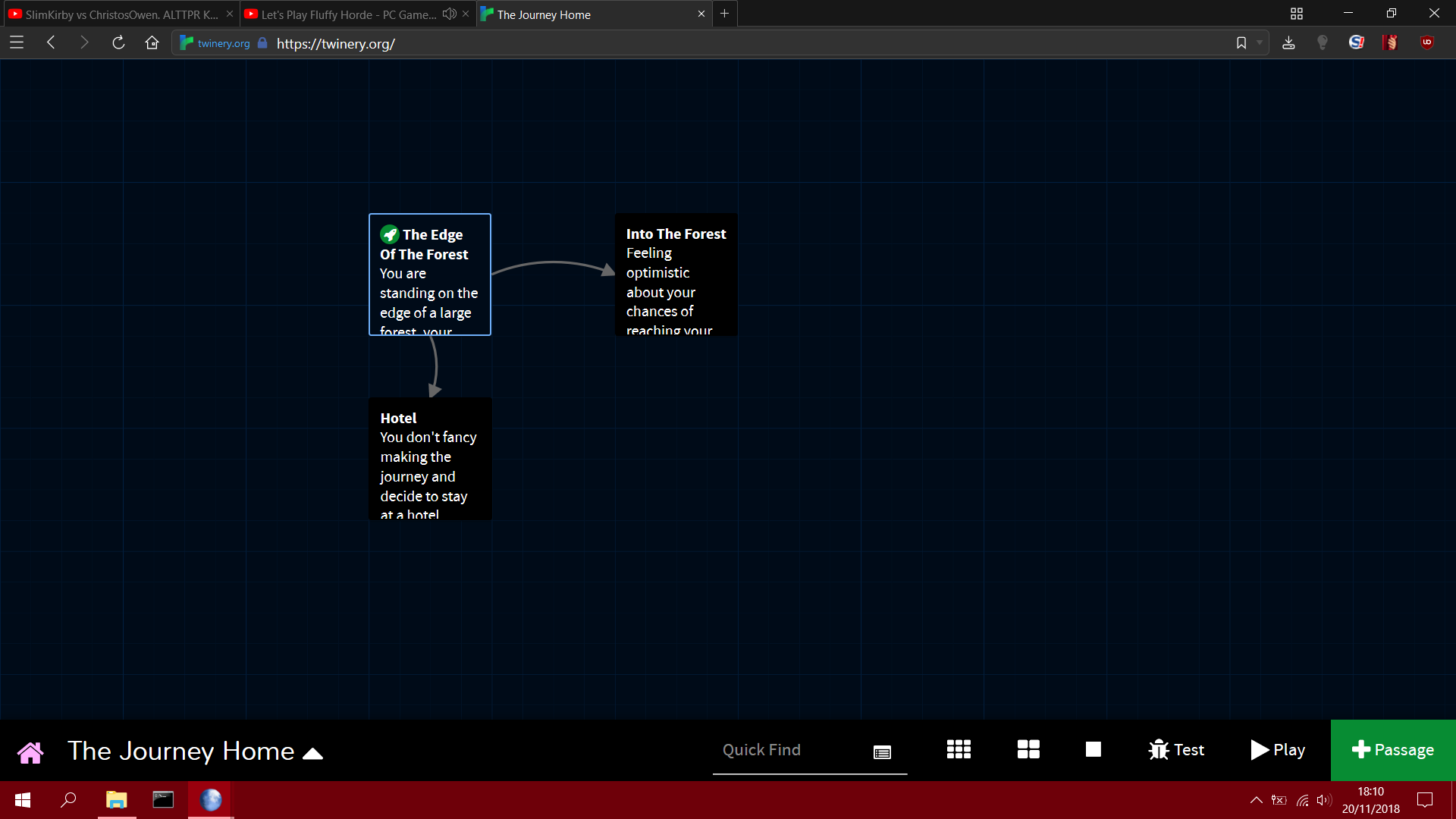Mute the Fluffy Horde tab audio
Screen dimensions: 1456x819
click(450, 14)
